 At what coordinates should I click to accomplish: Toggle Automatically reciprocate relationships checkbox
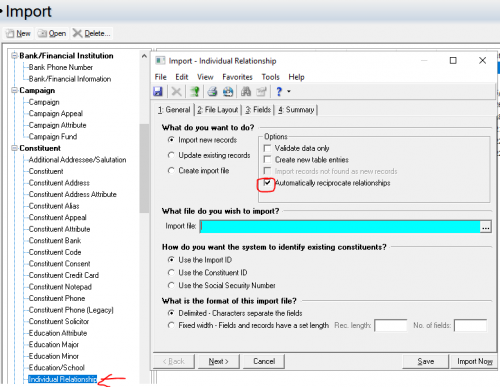point(267,183)
